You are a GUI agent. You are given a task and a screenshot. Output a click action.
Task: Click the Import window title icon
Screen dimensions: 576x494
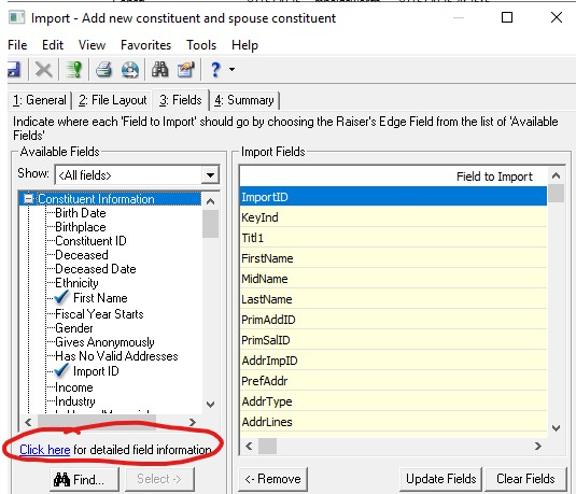(17, 18)
